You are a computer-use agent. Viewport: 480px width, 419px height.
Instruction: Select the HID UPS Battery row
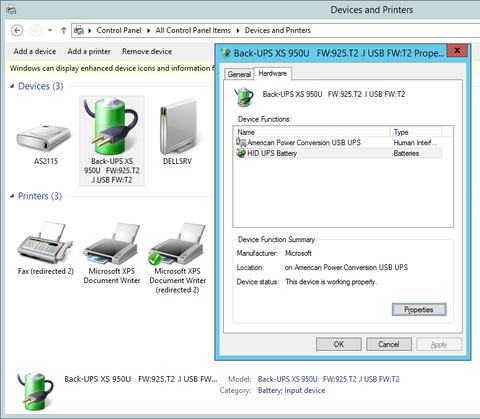pos(338,153)
